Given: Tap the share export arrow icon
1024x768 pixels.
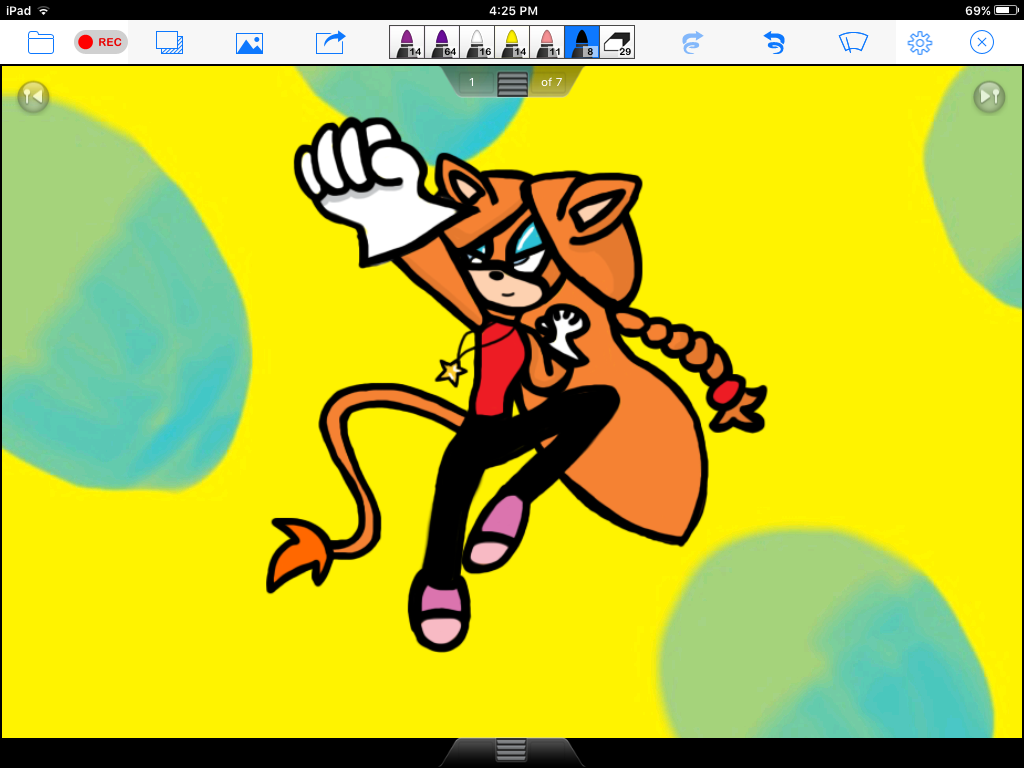Looking at the screenshot, I should click(x=330, y=42).
